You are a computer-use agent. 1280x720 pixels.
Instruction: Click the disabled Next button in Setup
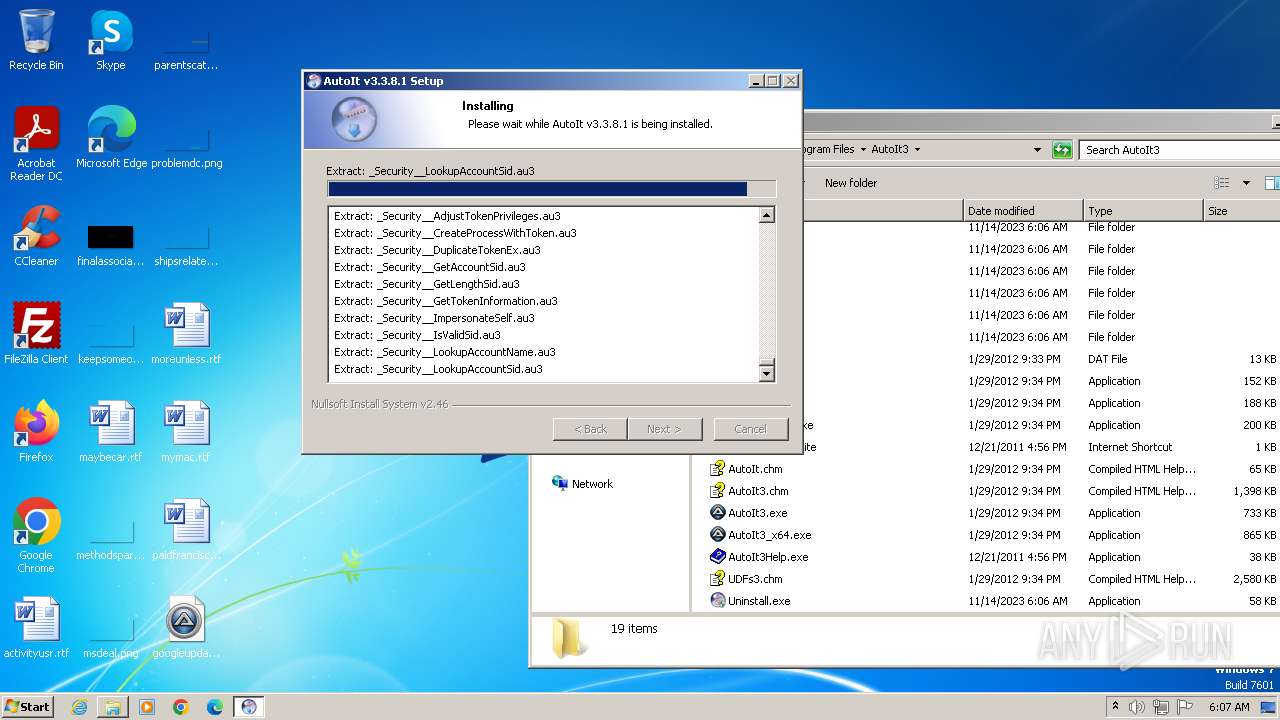pos(663,429)
